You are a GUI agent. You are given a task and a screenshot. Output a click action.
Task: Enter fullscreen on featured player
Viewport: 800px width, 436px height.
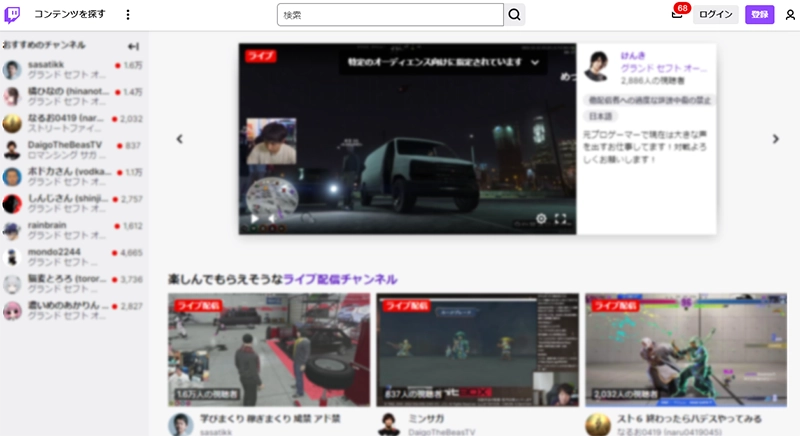pyautogui.click(x=560, y=219)
